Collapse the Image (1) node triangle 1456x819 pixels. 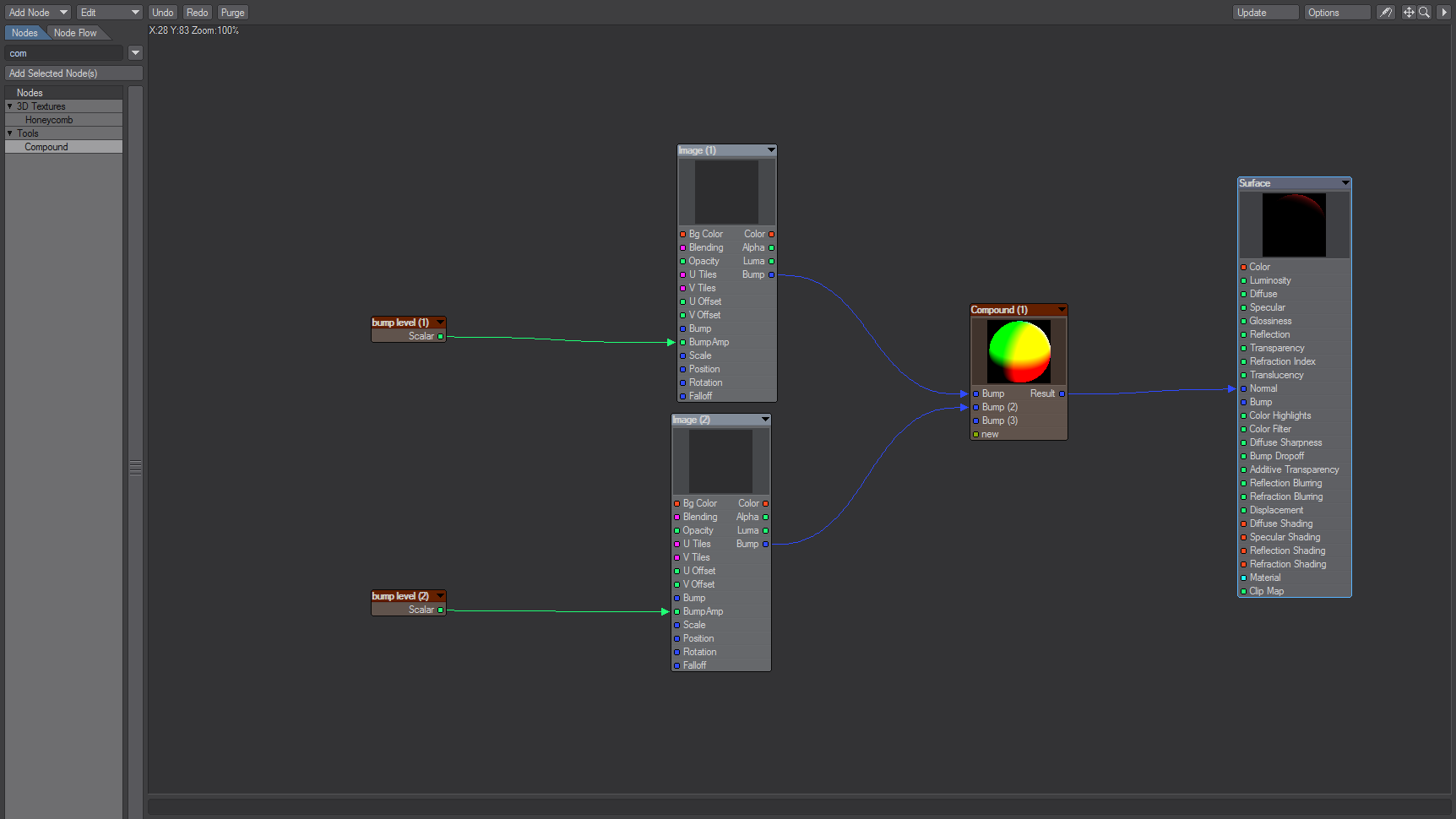(x=770, y=150)
